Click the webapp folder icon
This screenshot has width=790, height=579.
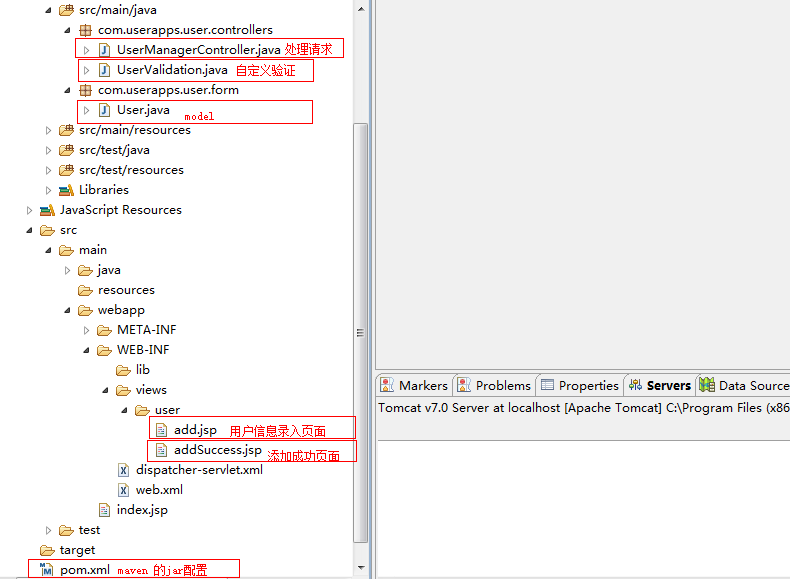pos(85,310)
